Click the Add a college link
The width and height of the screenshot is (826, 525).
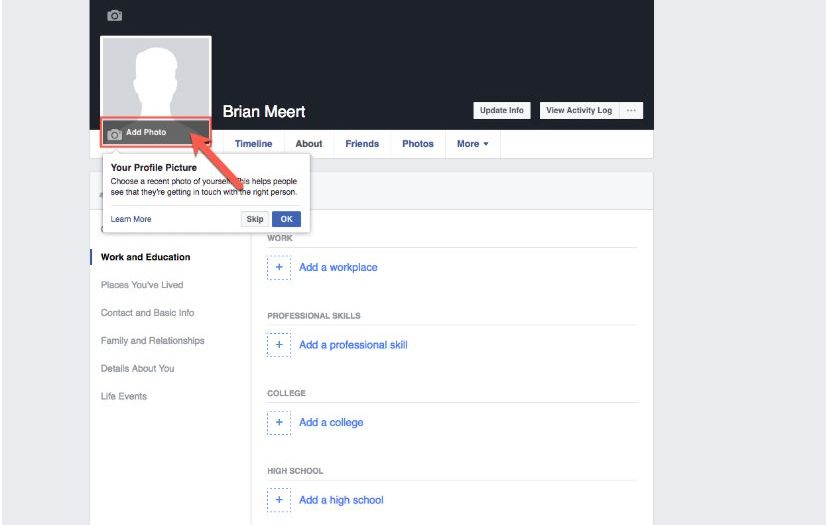tap(331, 422)
